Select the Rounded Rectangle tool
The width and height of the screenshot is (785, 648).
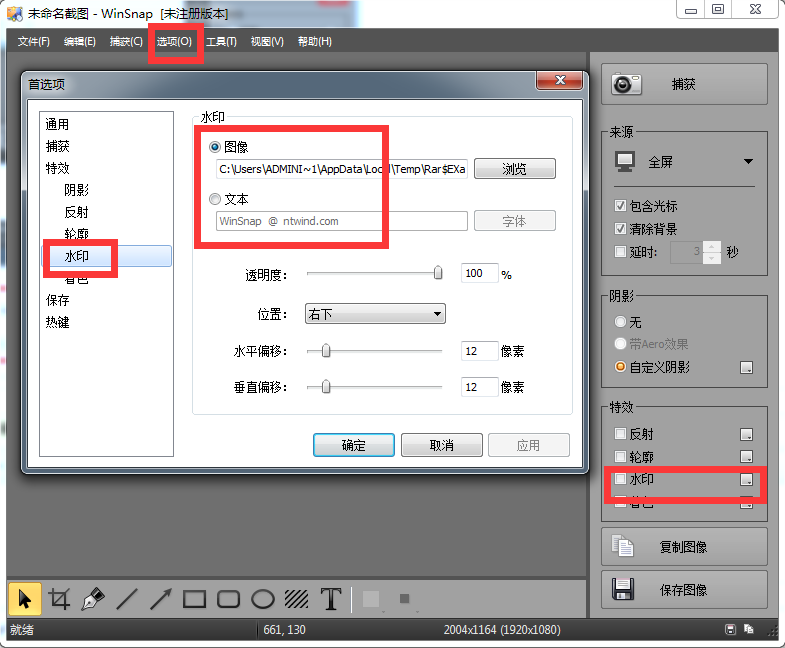pos(228,599)
